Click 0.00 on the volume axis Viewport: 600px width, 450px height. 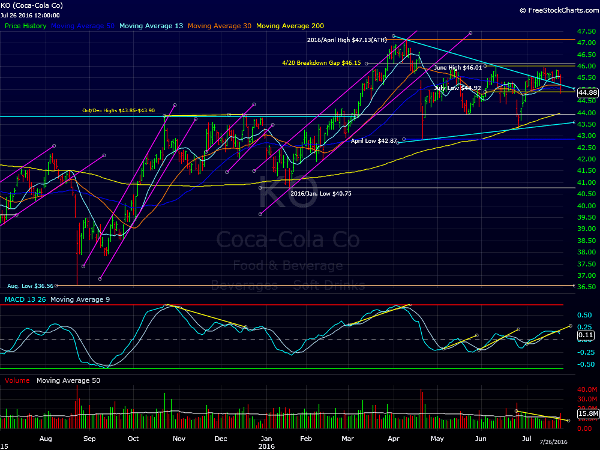click(x=585, y=429)
